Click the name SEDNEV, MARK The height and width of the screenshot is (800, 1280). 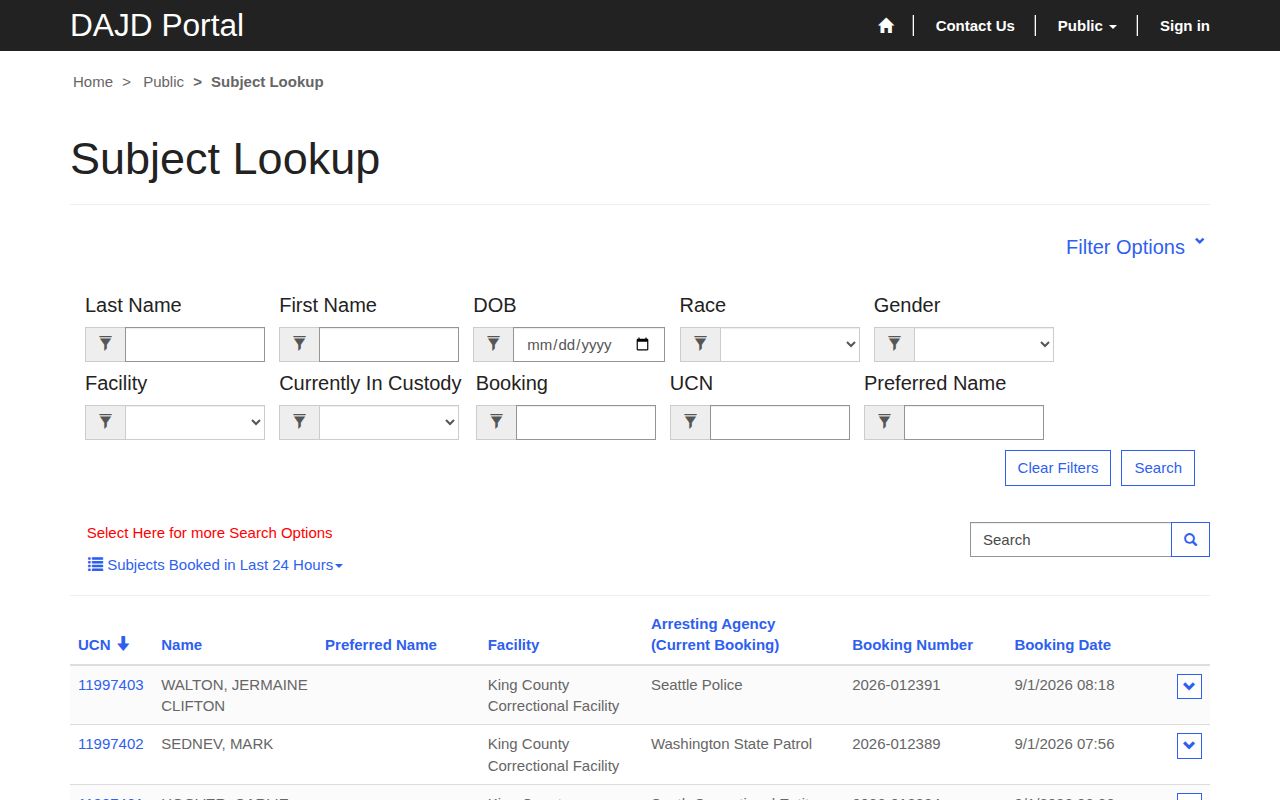217,744
